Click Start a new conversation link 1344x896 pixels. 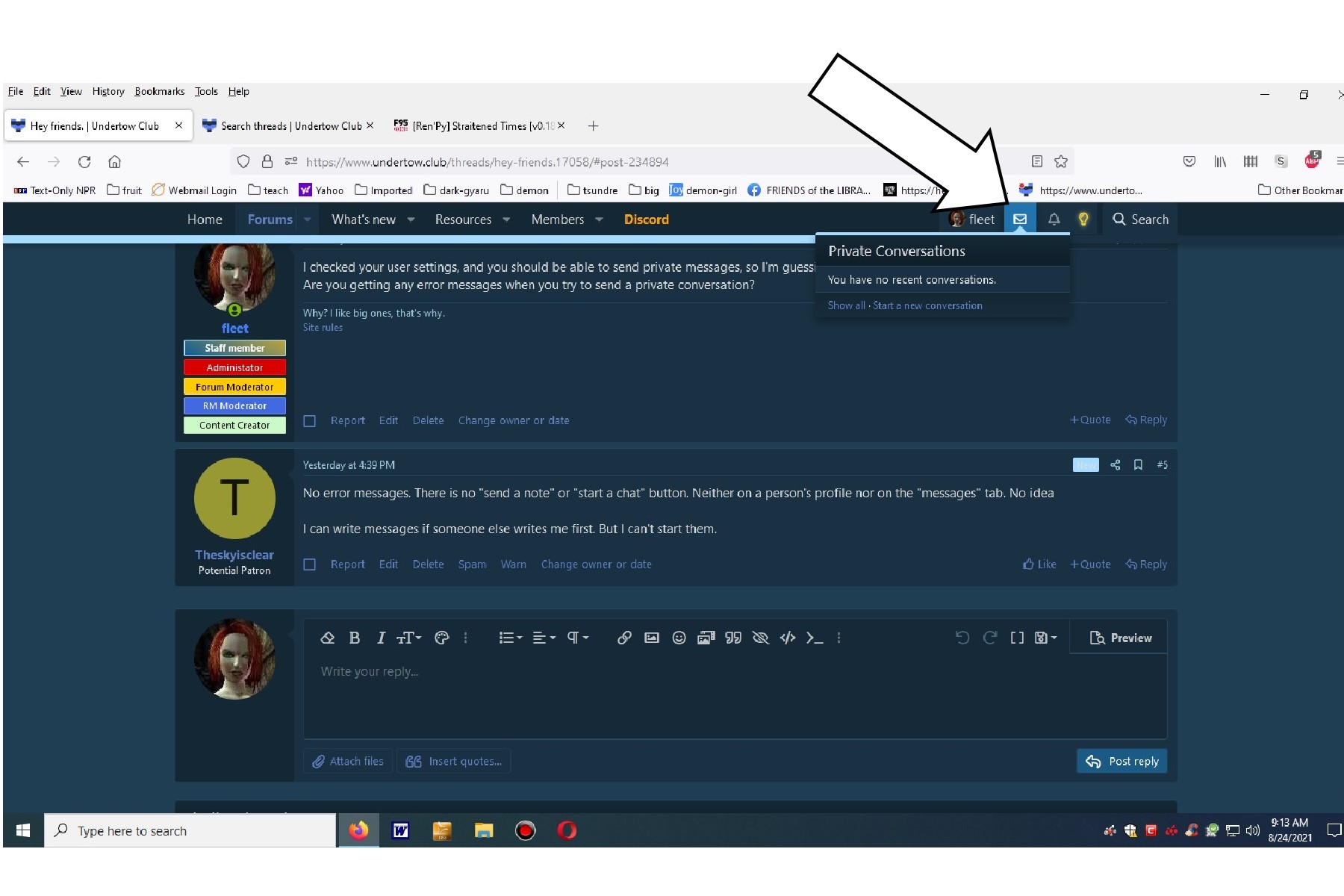[x=927, y=305]
